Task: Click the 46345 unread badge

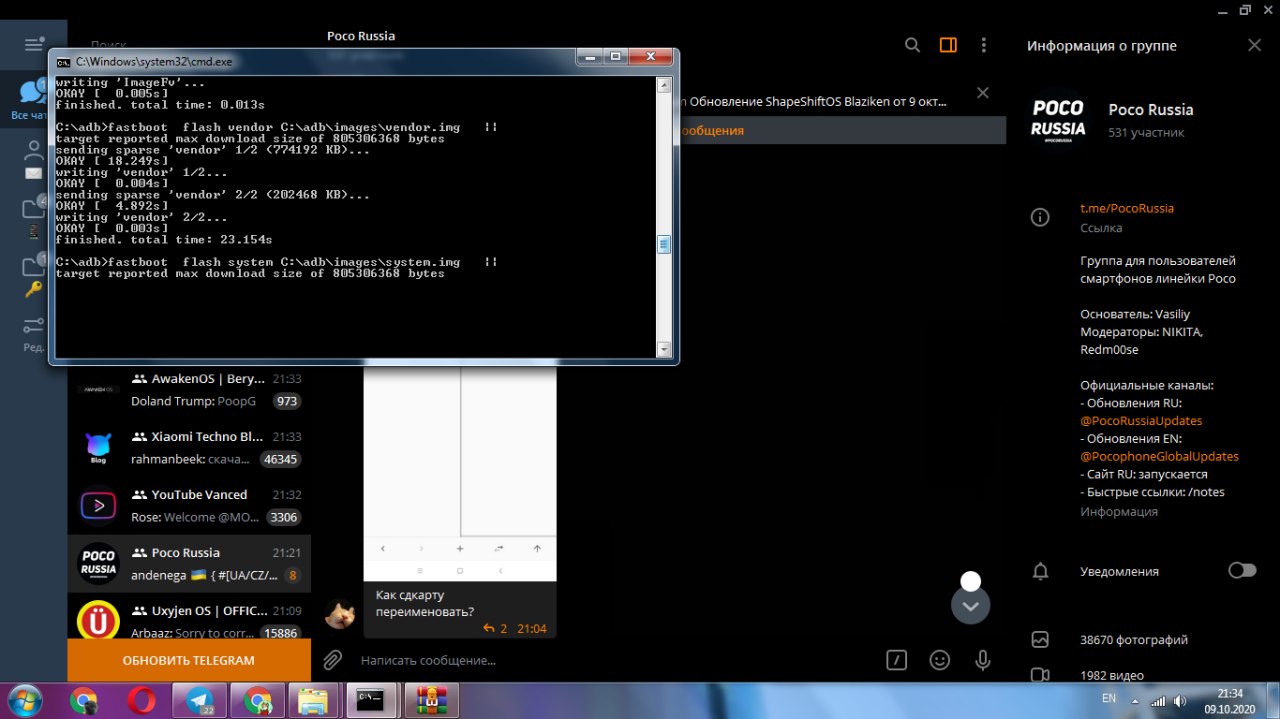Action: (280, 459)
